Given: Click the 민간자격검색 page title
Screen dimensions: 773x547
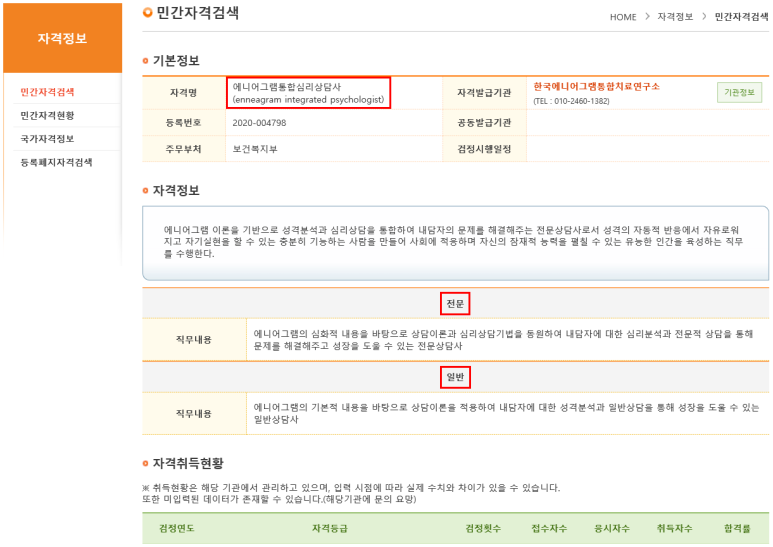Looking at the screenshot, I should 198,13.
